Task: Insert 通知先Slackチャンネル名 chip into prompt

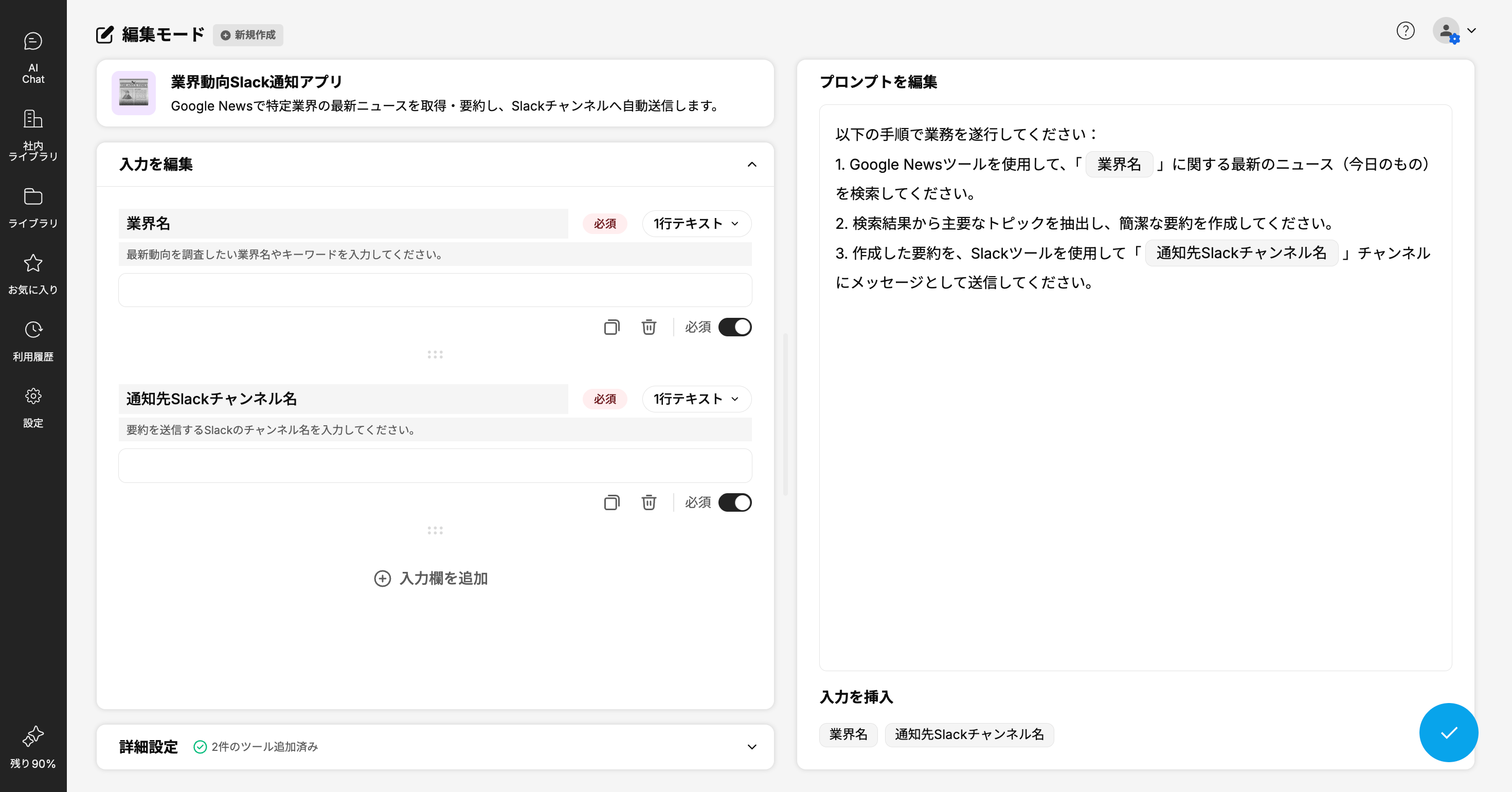Action: pyautogui.click(x=969, y=734)
